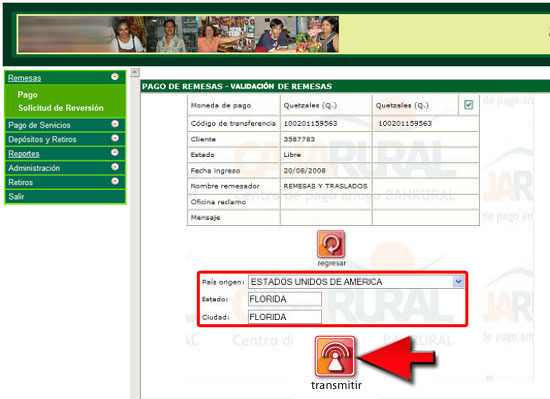Click the Ciudad input field

point(284,317)
